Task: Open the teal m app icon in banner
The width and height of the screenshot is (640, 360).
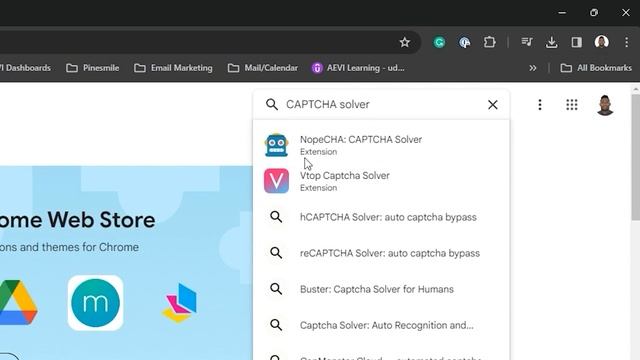Action: tap(96, 303)
